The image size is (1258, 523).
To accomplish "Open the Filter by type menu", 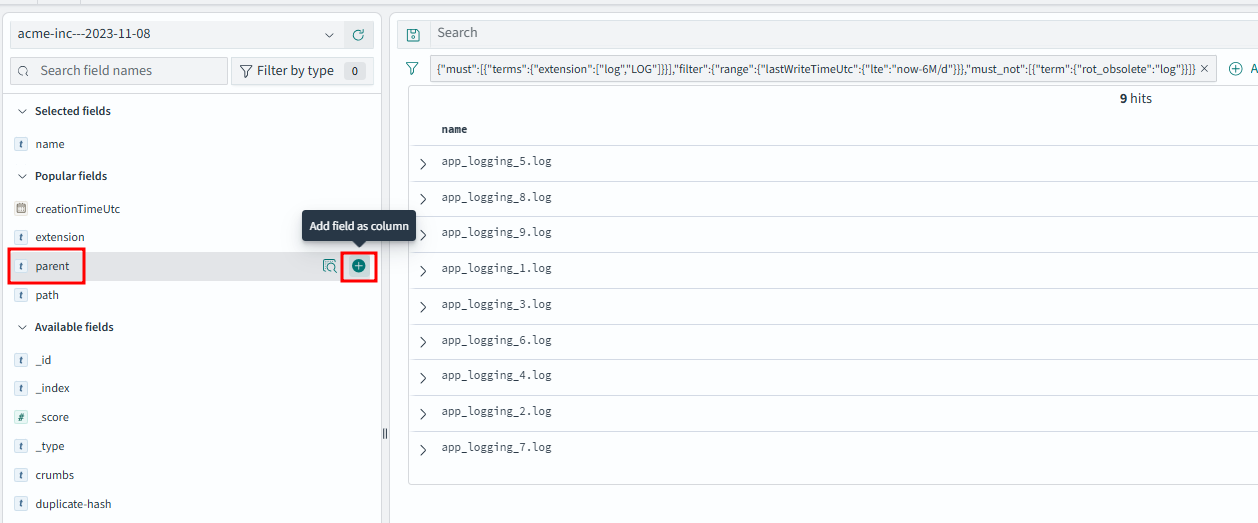I will click(x=300, y=71).
